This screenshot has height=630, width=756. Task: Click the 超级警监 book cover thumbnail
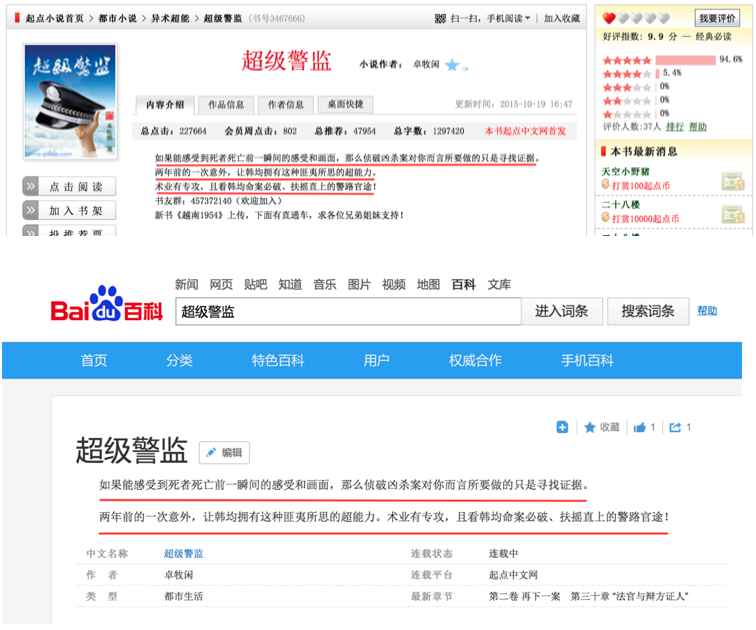coord(70,101)
